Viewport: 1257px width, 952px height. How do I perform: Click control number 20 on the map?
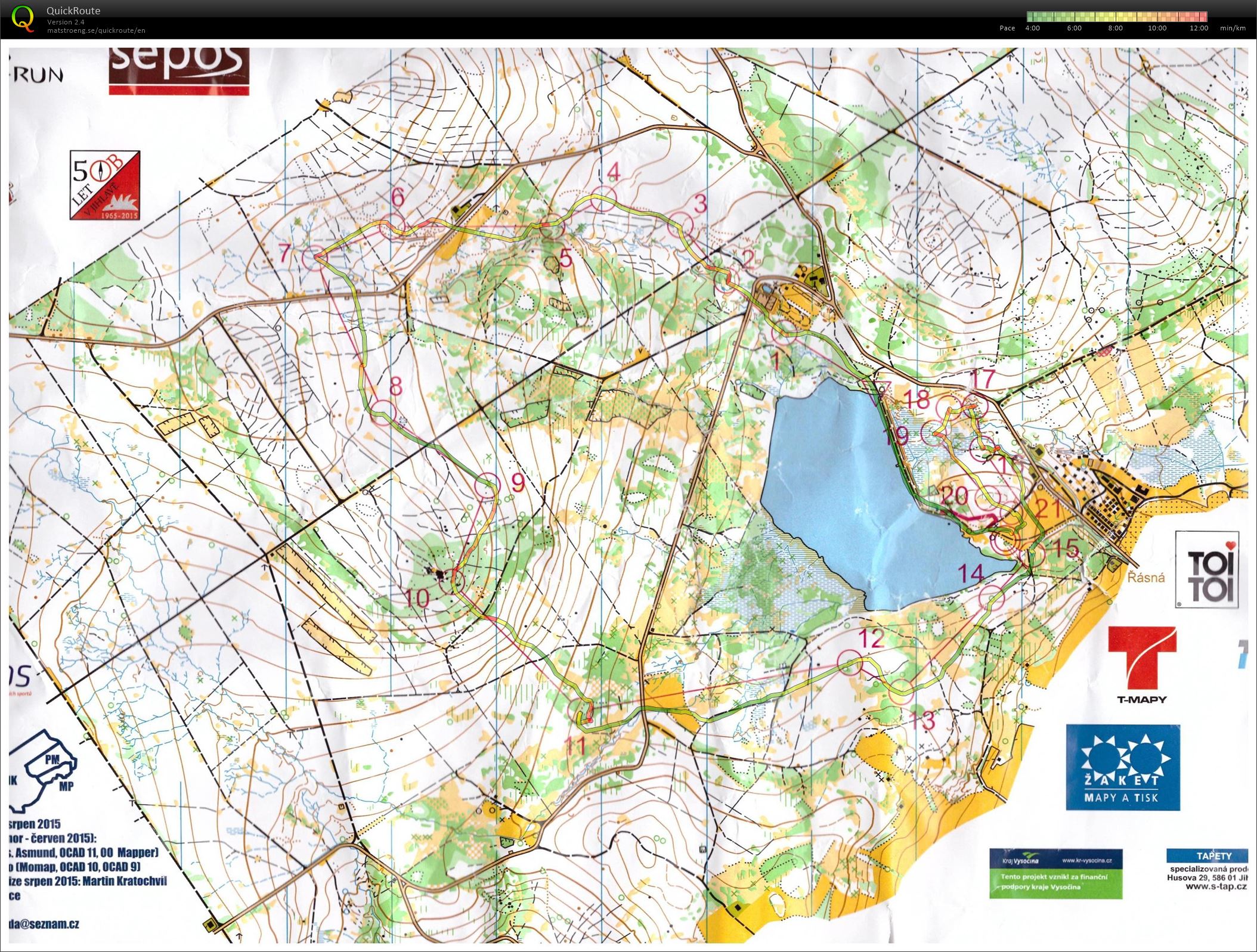tap(955, 496)
